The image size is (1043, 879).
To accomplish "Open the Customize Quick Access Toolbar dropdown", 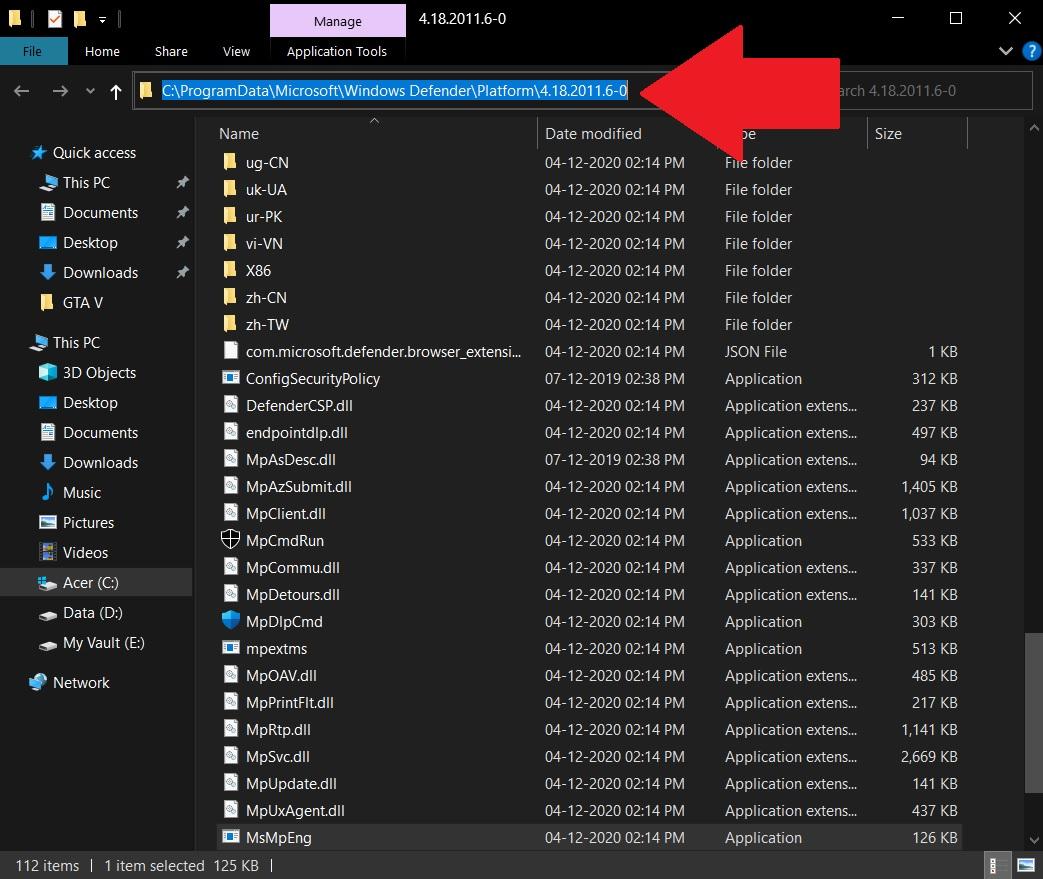I will tap(102, 20).
